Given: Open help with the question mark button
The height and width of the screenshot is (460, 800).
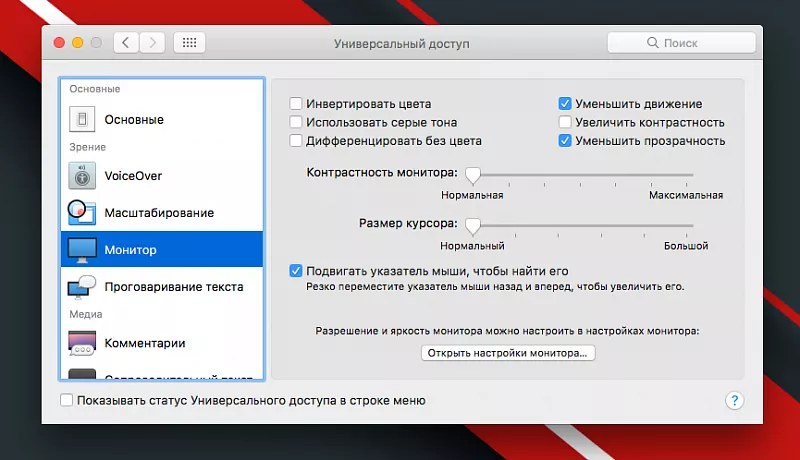Looking at the screenshot, I should 734,401.
